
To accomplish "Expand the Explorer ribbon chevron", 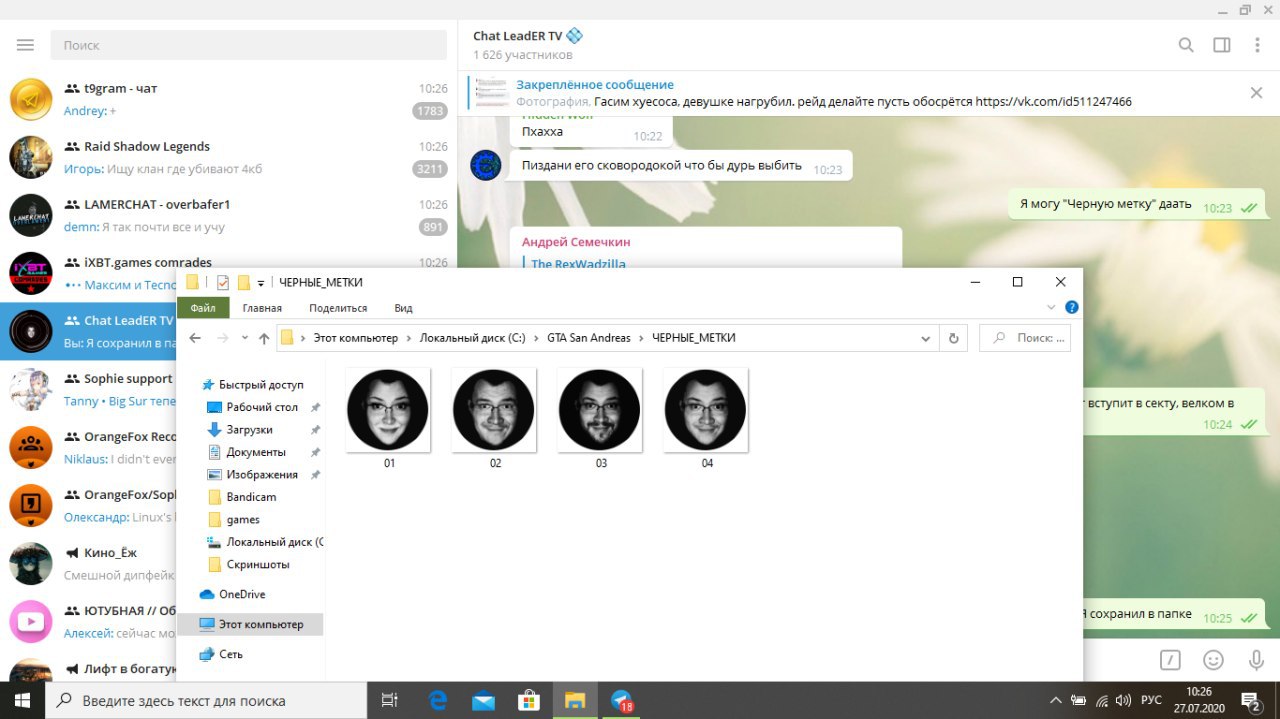I will 1051,308.
